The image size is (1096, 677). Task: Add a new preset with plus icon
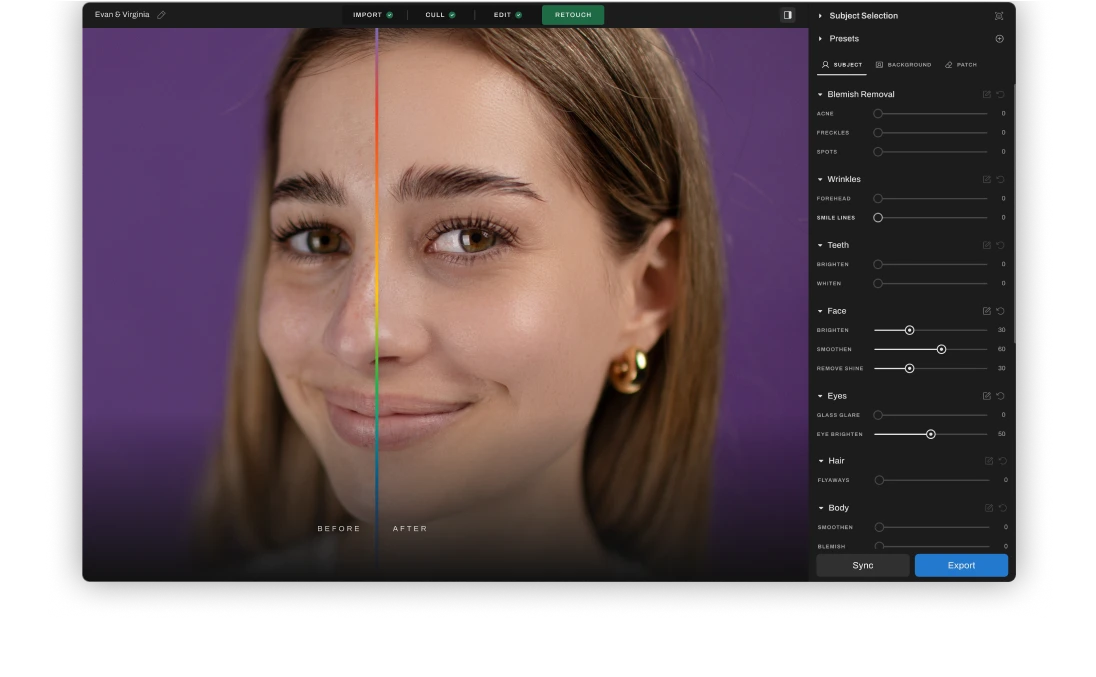999,39
